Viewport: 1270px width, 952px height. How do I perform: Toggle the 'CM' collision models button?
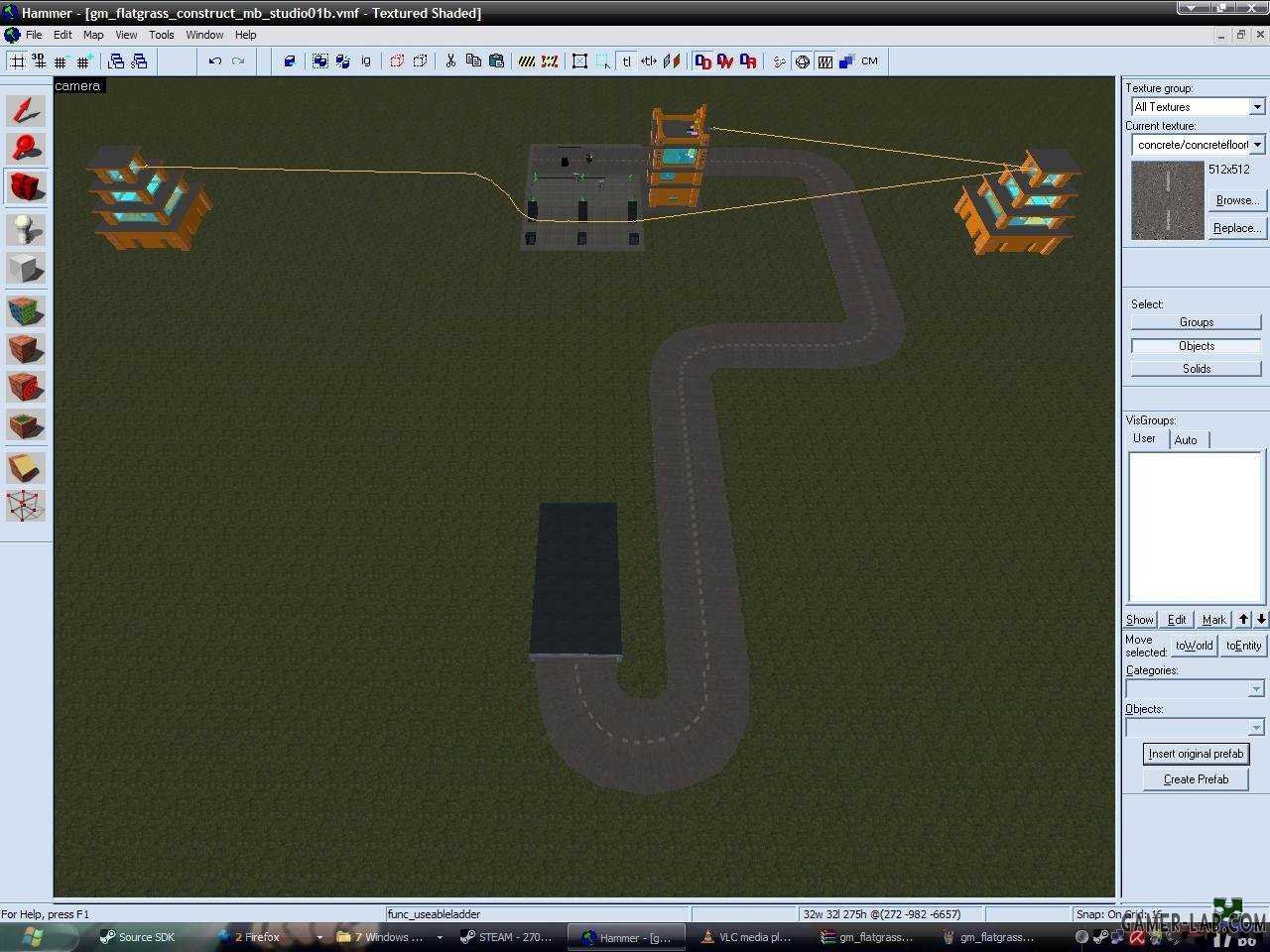[870, 61]
